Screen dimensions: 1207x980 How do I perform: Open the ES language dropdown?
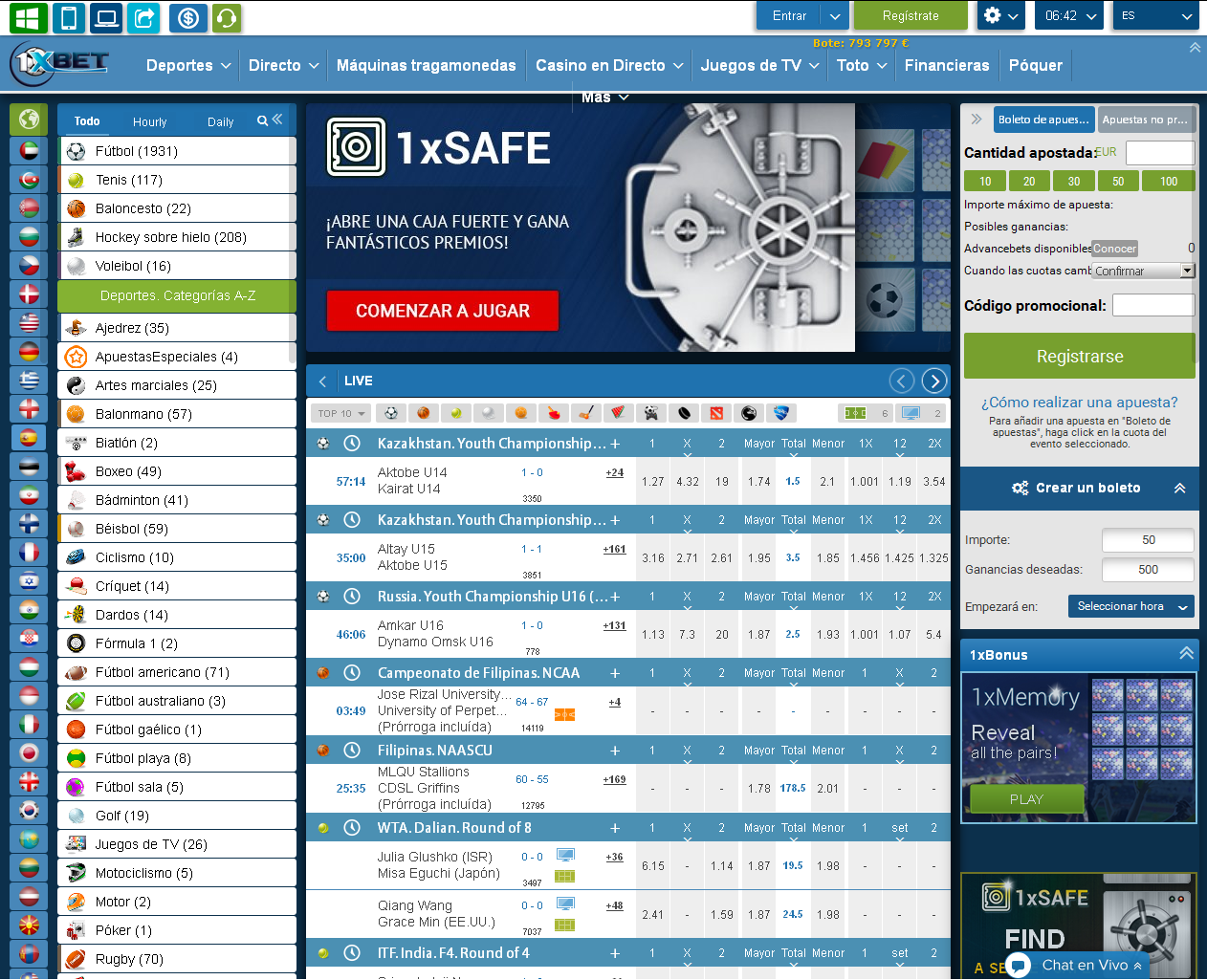pyautogui.click(x=1155, y=15)
